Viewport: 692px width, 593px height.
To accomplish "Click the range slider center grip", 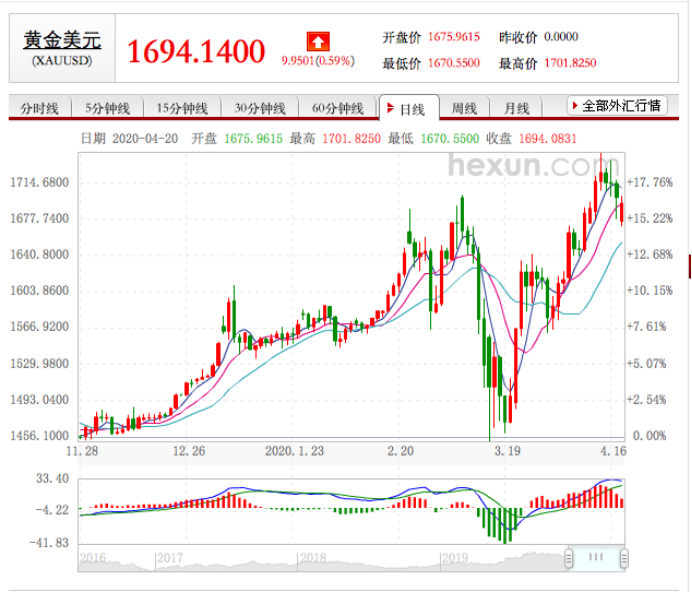I will click(x=596, y=557).
